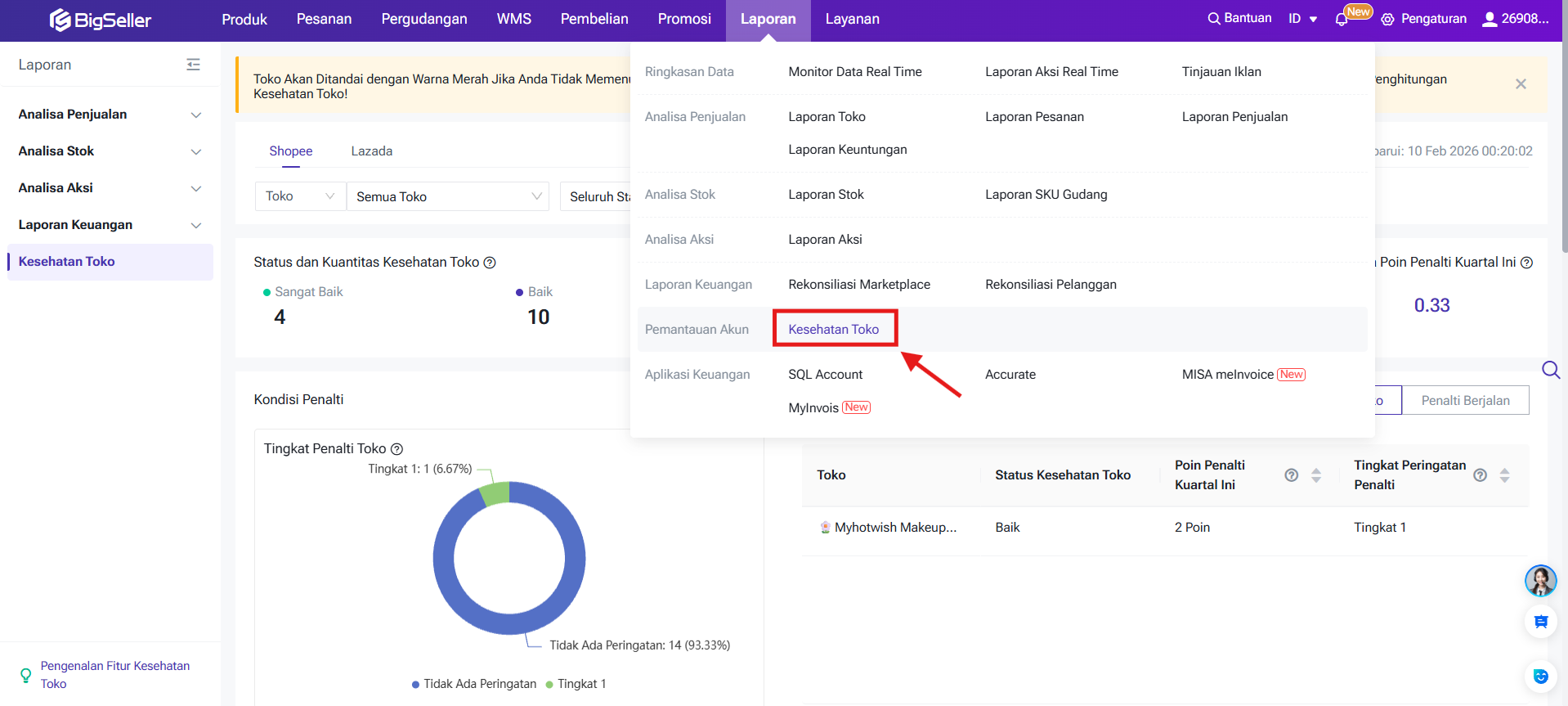Switch to the Lazada tab

pyautogui.click(x=371, y=151)
